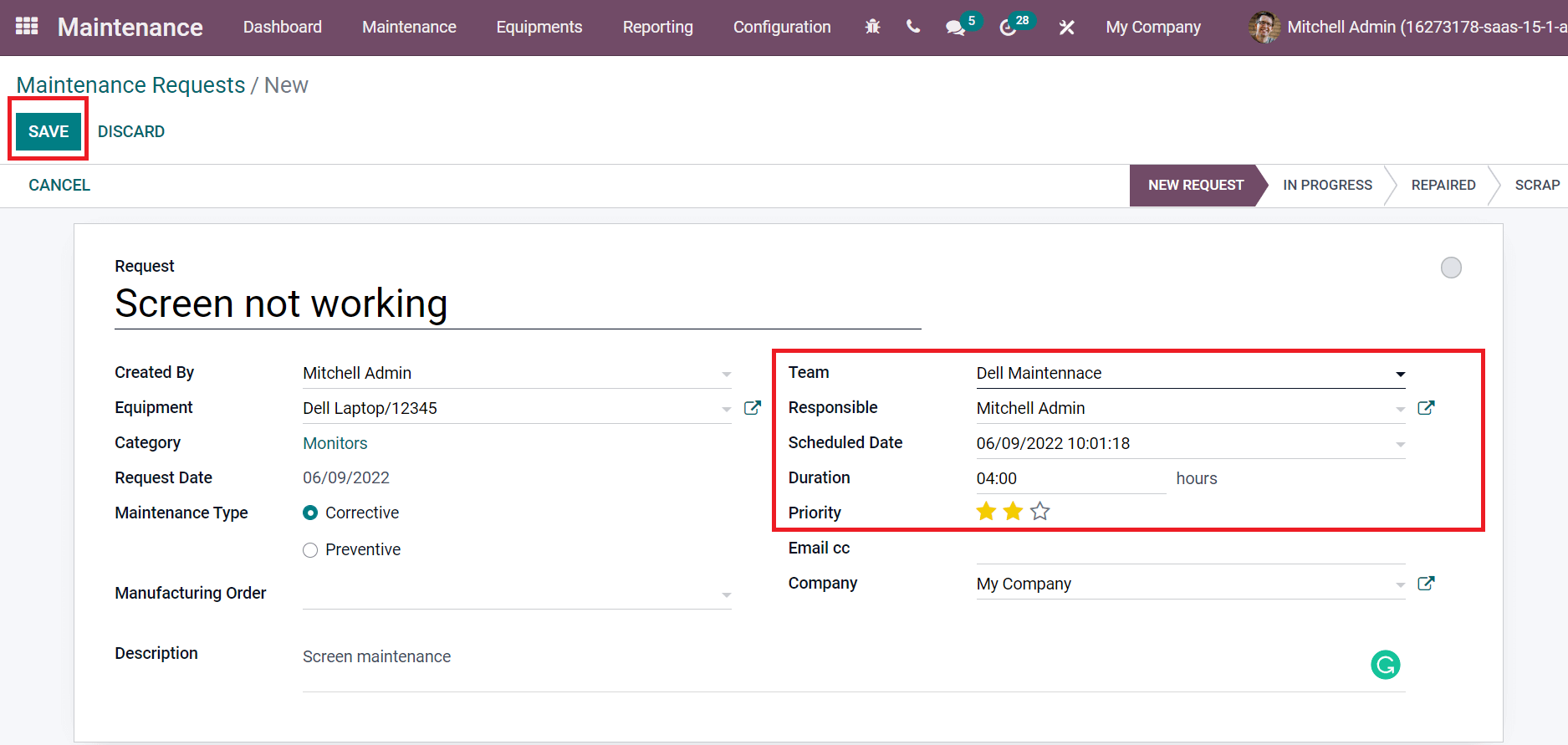Screen dimensions: 1568x745
Task: Toggle the kanban state grey circle
Action: point(1451,268)
